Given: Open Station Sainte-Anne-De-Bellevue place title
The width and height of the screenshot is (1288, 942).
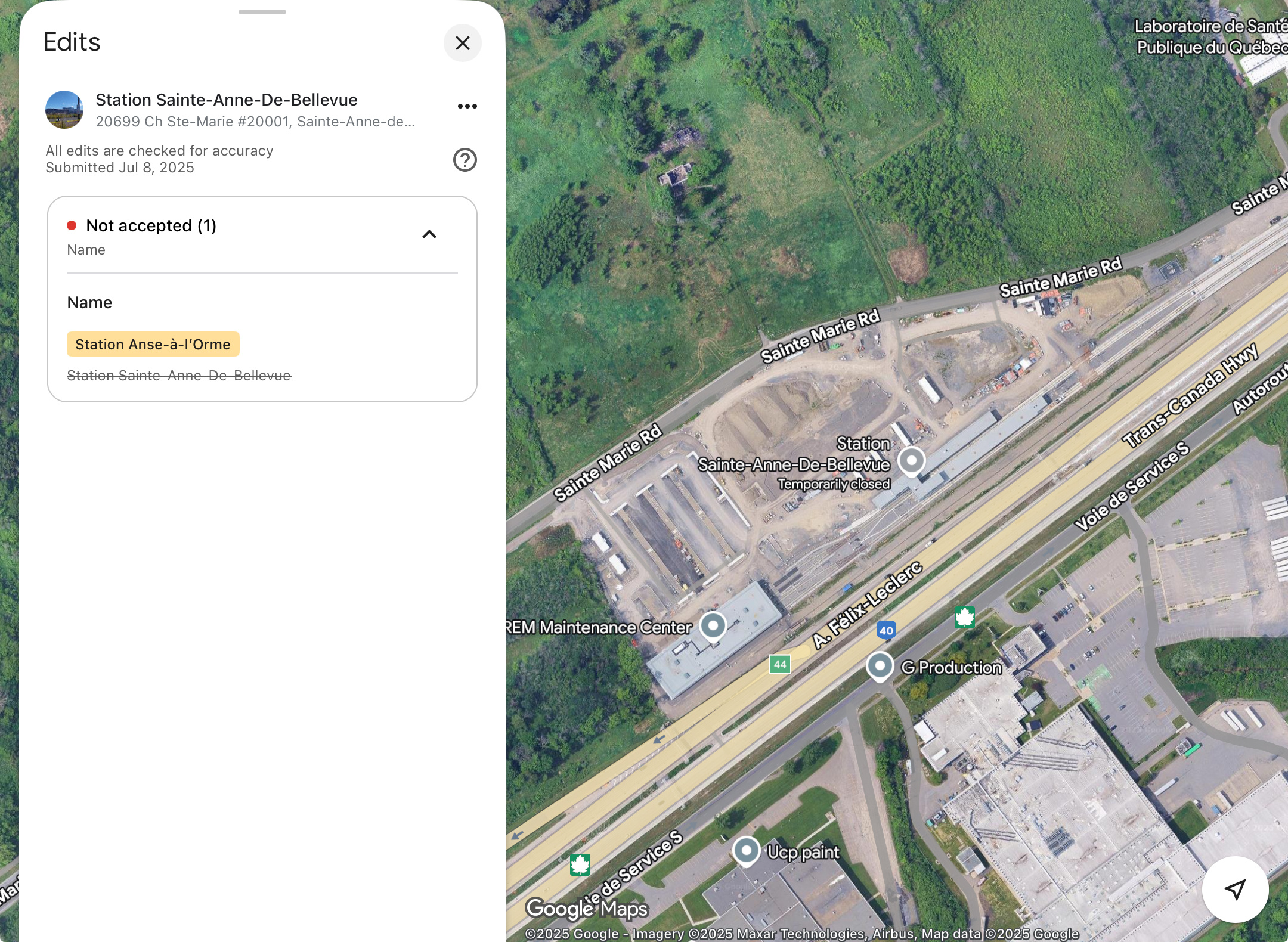Looking at the screenshot, I should (x=227, y=100).
